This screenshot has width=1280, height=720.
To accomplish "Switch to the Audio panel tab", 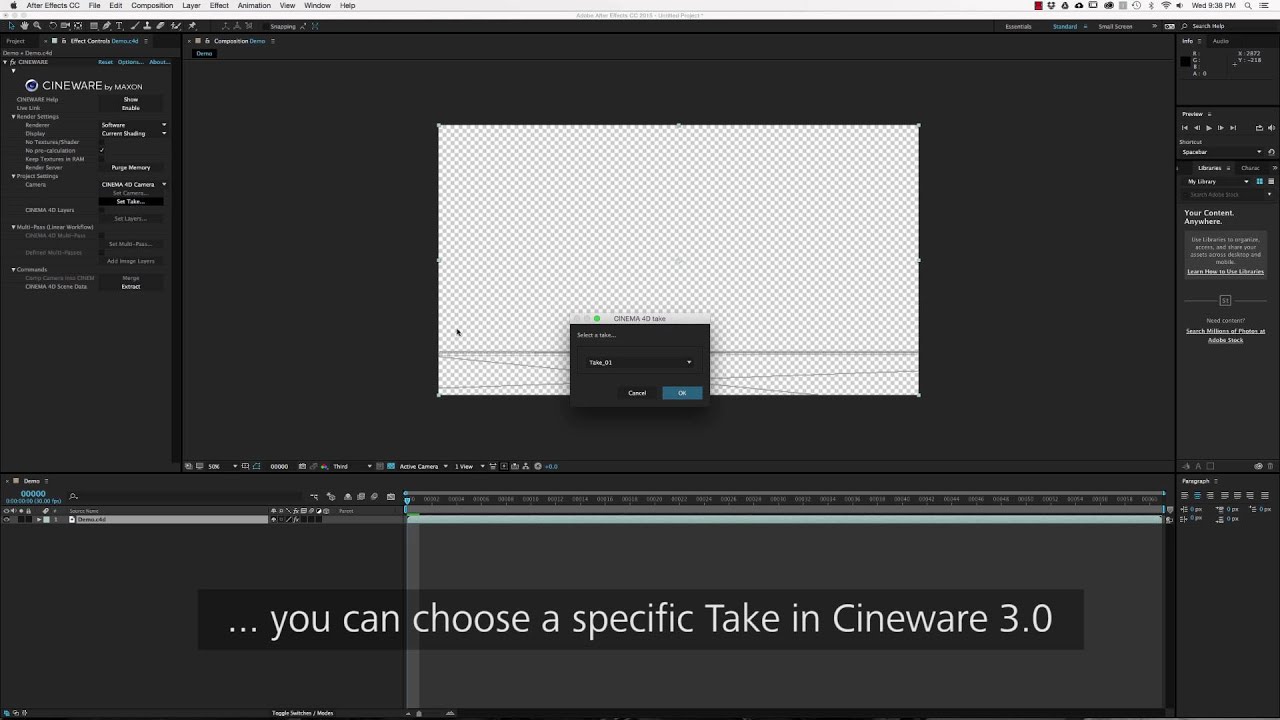I will (x=1221, y=41).
